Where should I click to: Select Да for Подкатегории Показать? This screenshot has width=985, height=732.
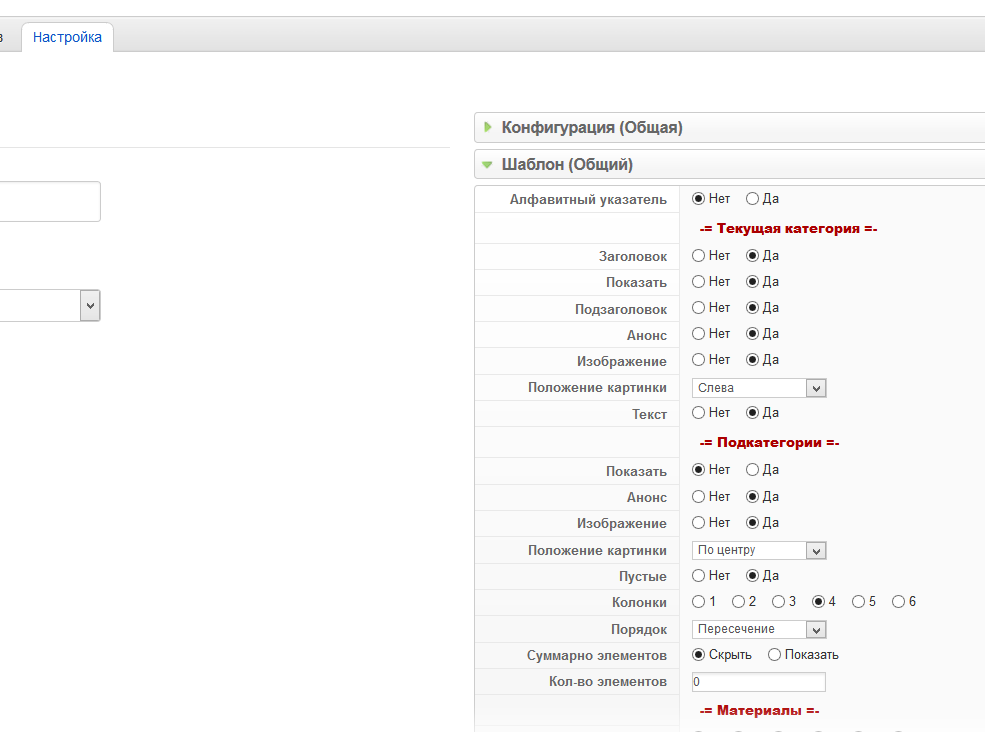[752, 470]
